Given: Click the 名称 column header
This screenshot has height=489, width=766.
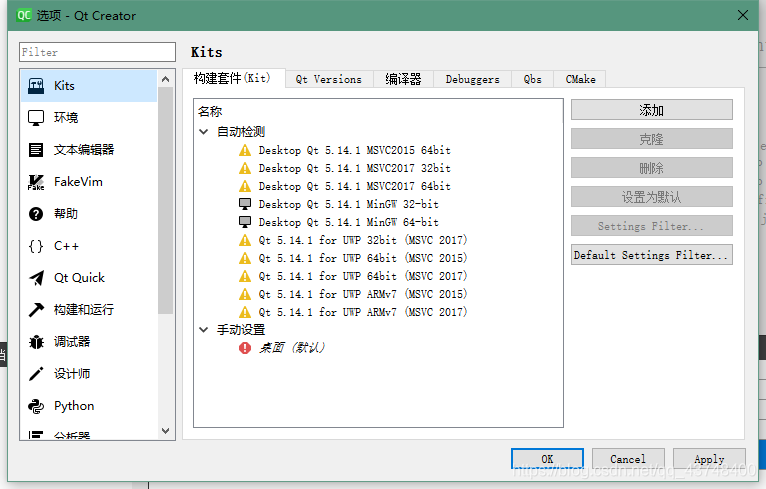Looking at the screenshot, I should (210, 111).
